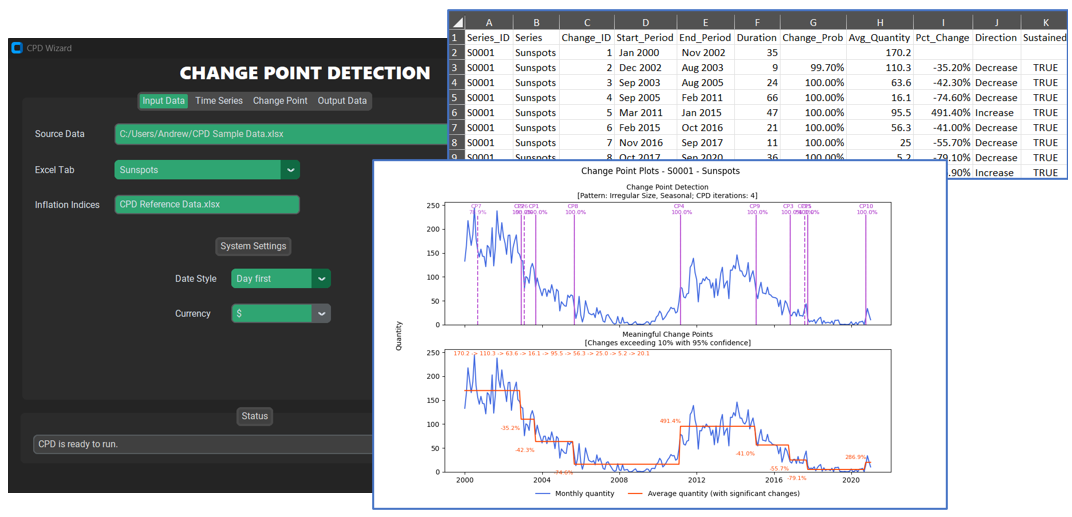Viewport: 1072px width, 517px height.
Task: Open the Excel Tab dropdown arrow
Action: 290,170
